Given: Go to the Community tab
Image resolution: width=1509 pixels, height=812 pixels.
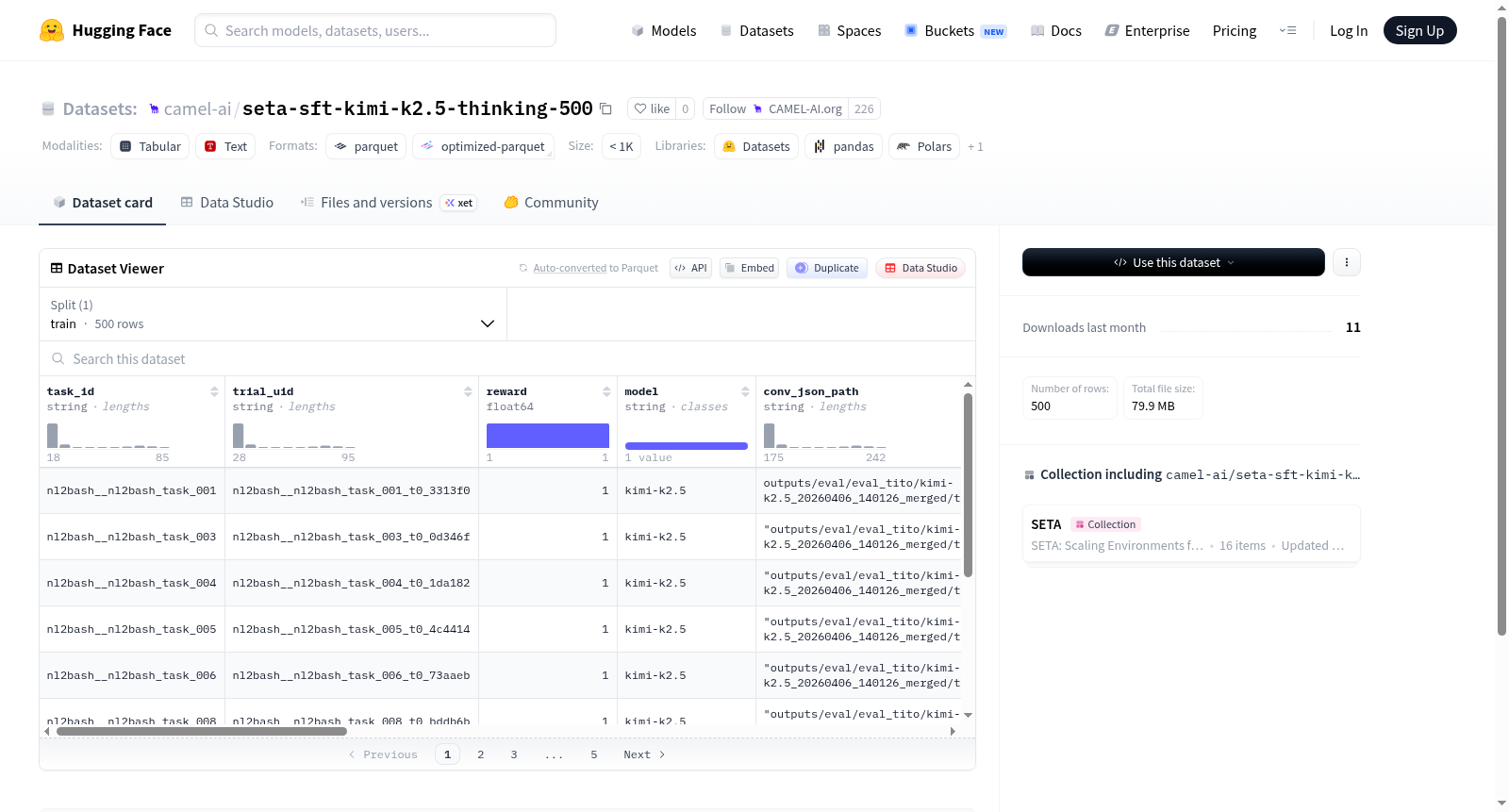Looking at the screenshot, I should coord(551,203).
